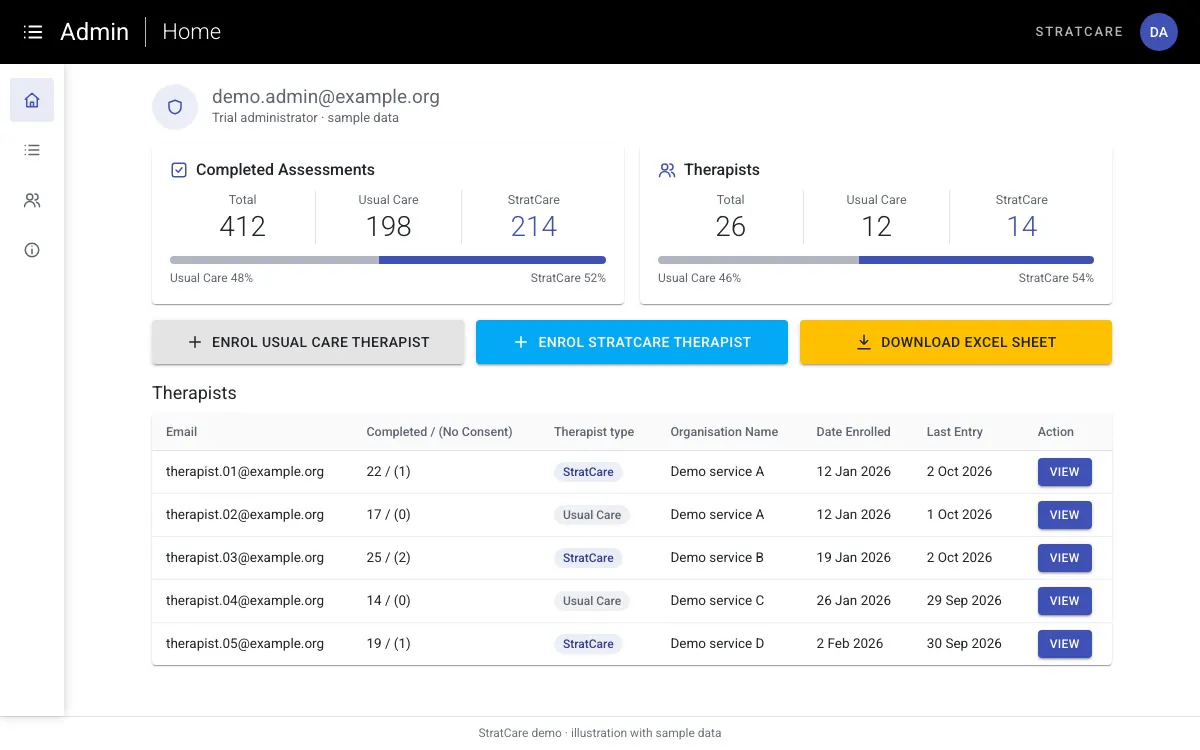This screenshot has width=1200, height=750.
Task: Click the Admin title in header
Action: pyautogui.click(x=94, y=32)
